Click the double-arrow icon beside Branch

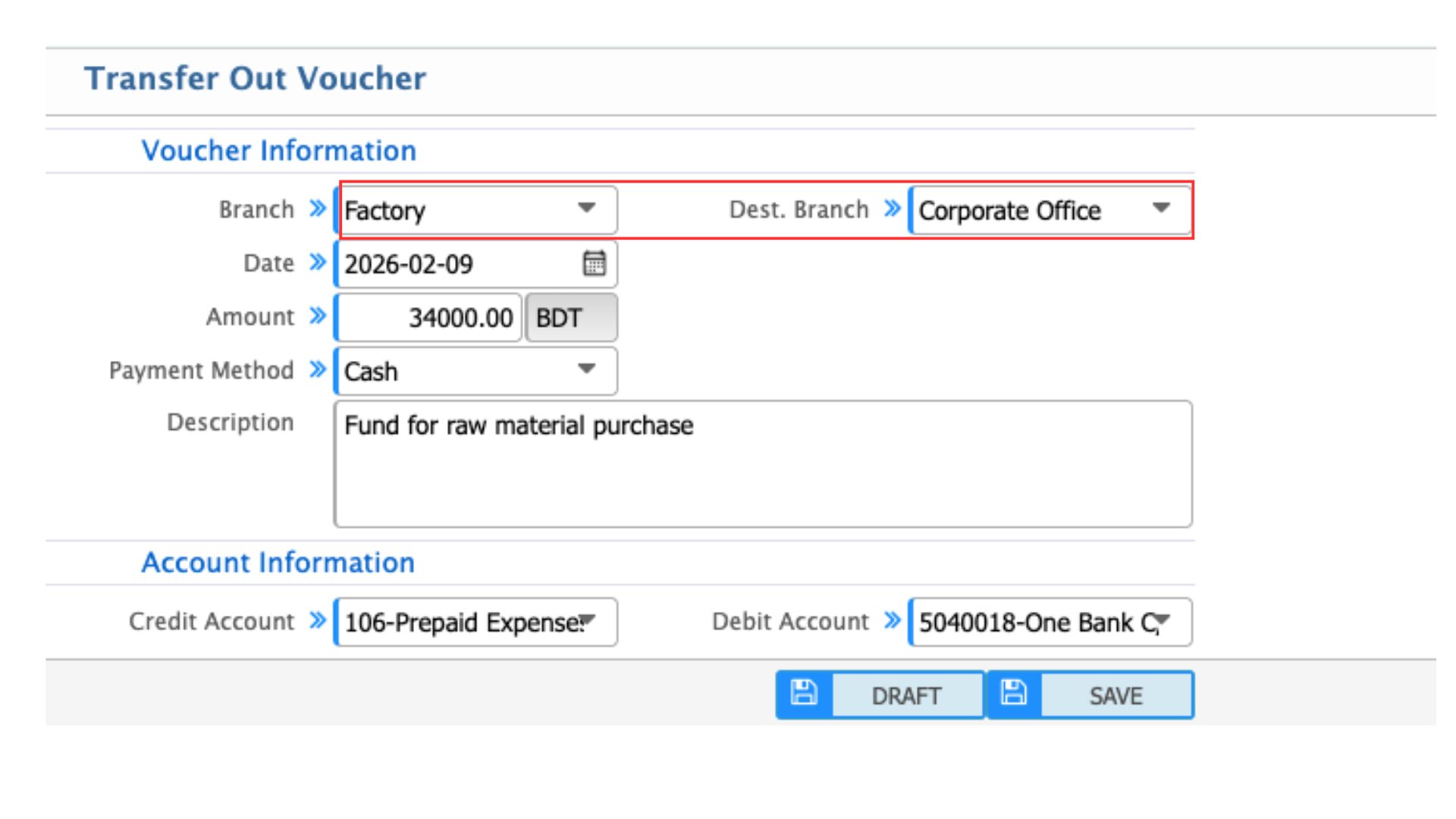(318, 209)
